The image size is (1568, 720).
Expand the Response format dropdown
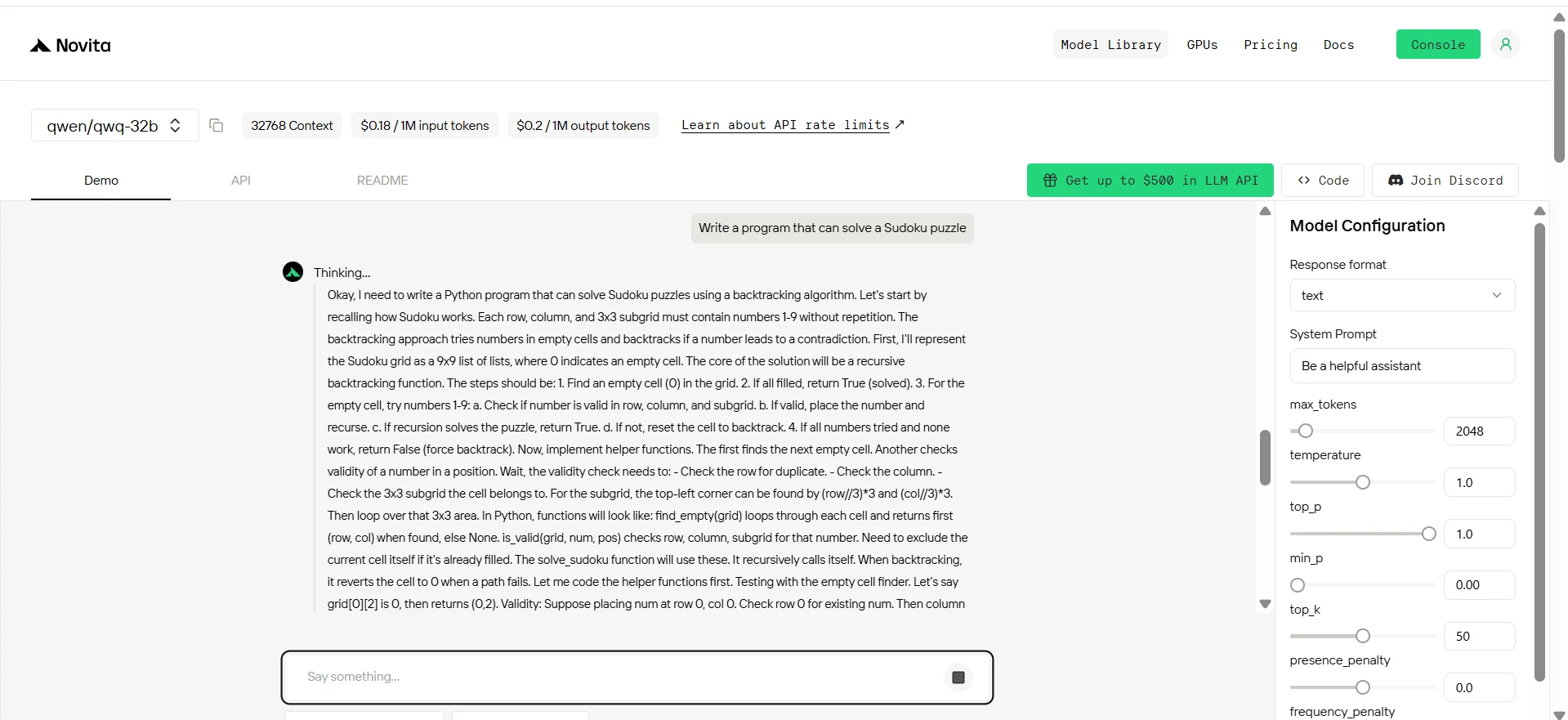[1402, 295]
